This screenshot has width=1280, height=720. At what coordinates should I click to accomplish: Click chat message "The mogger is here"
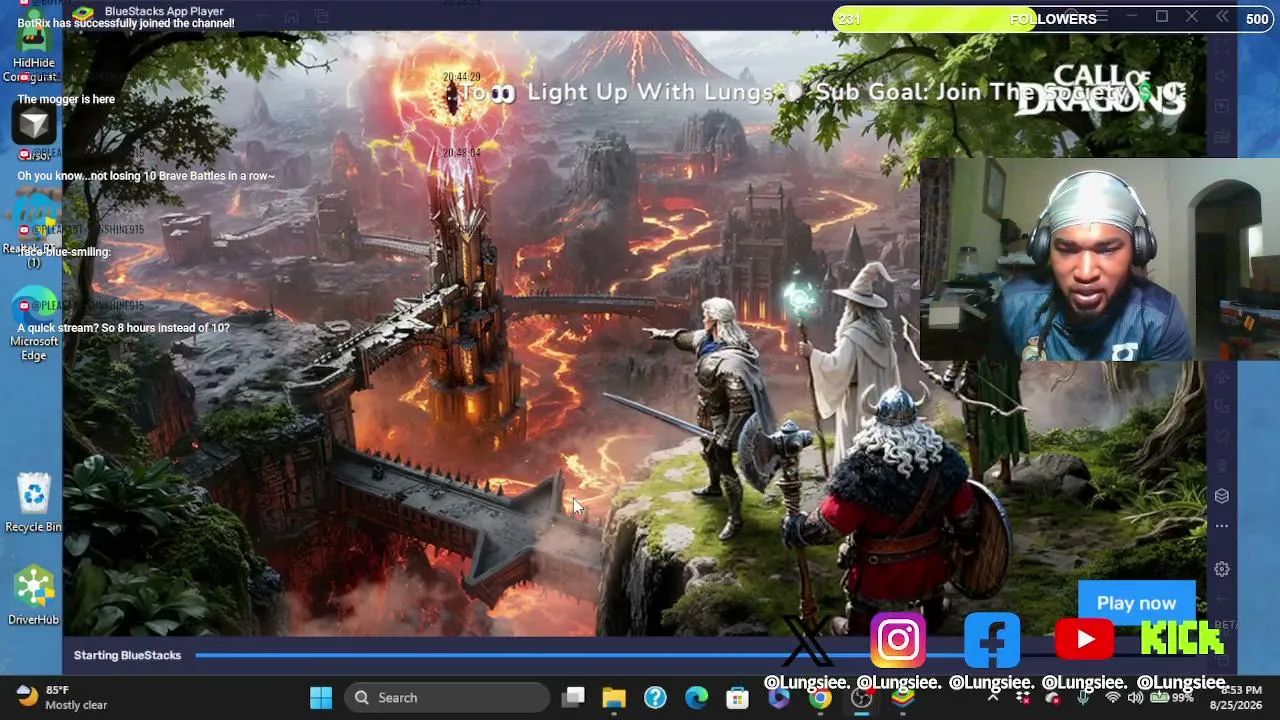pos(66,99)
